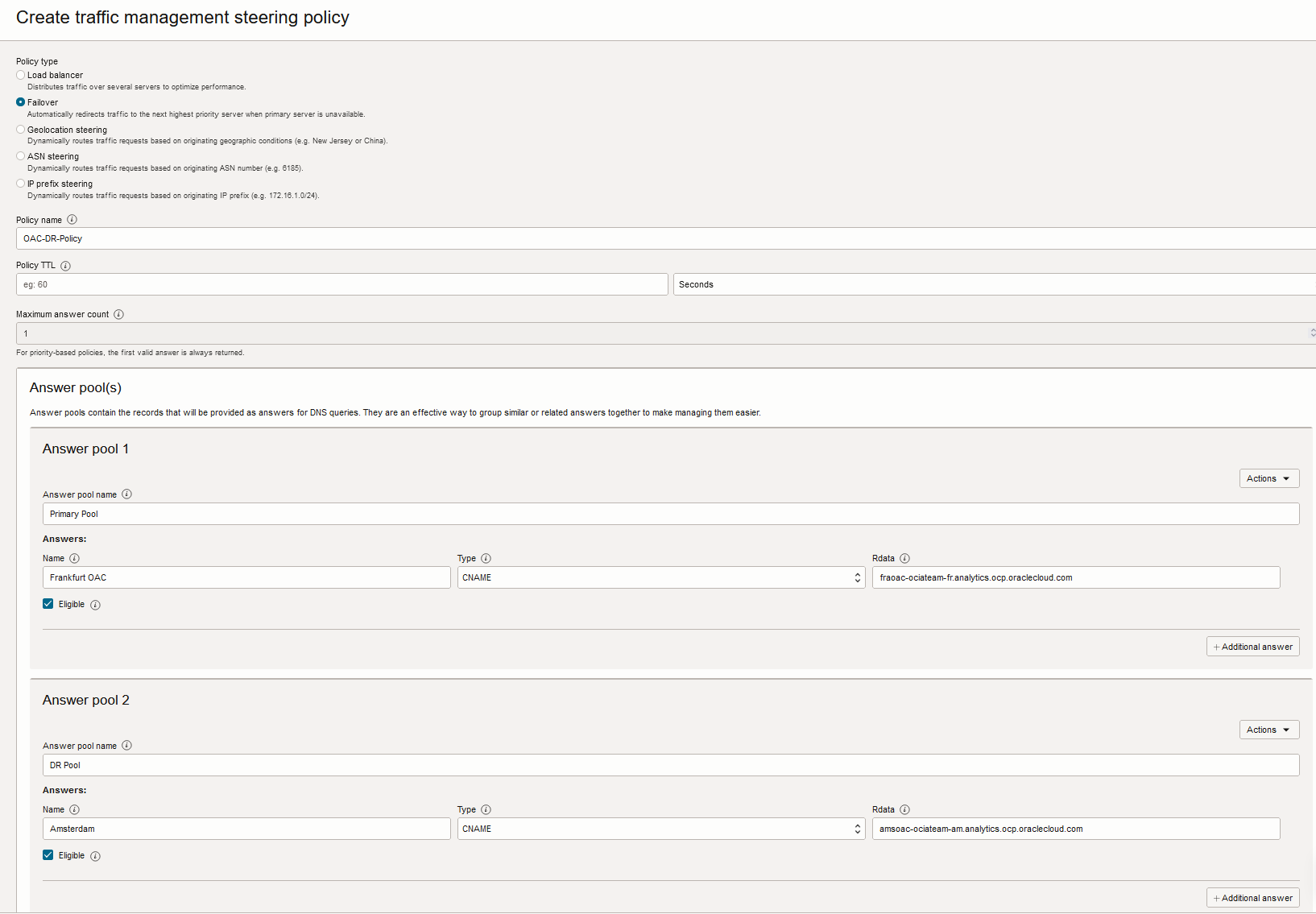Select Load balancer policy type
1316x914 pixels.
pyautogui.click(x=21, y=75)
